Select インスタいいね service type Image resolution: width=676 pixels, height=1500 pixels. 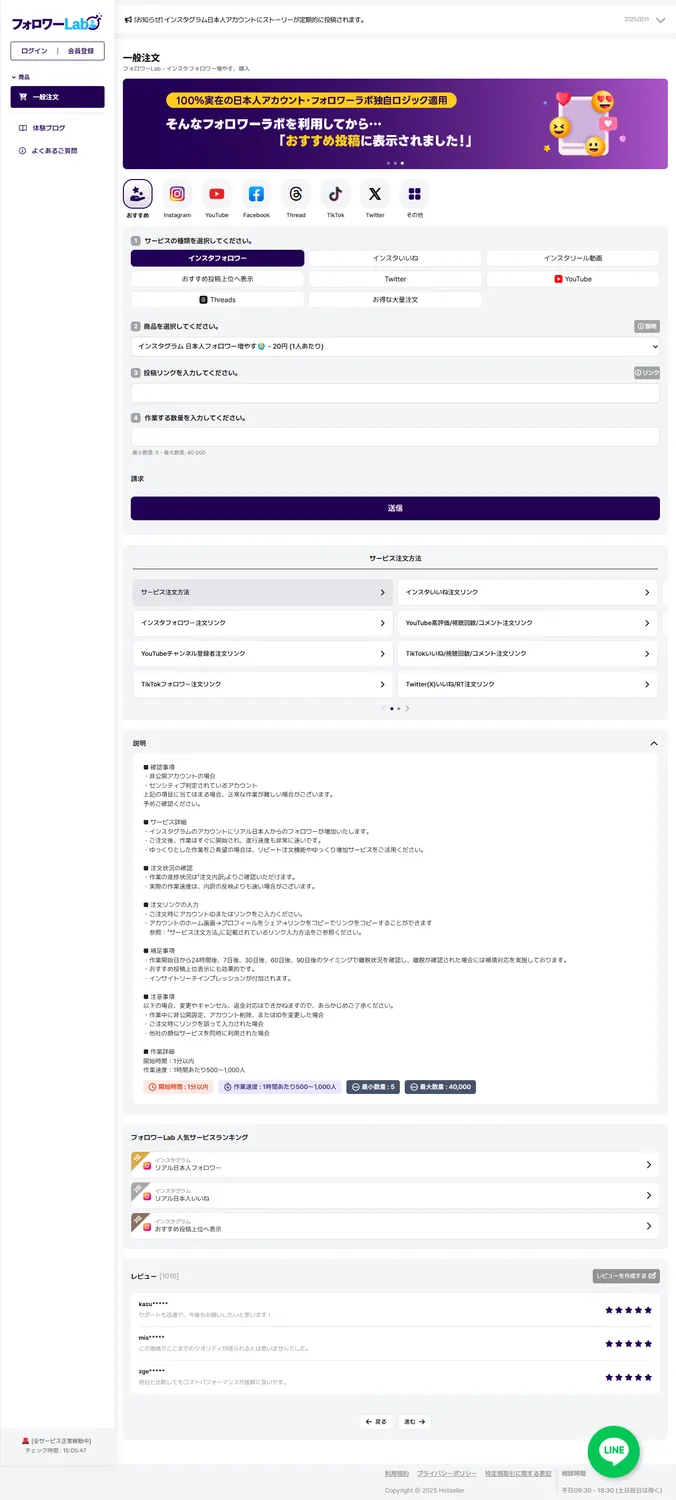click(395, 258)
